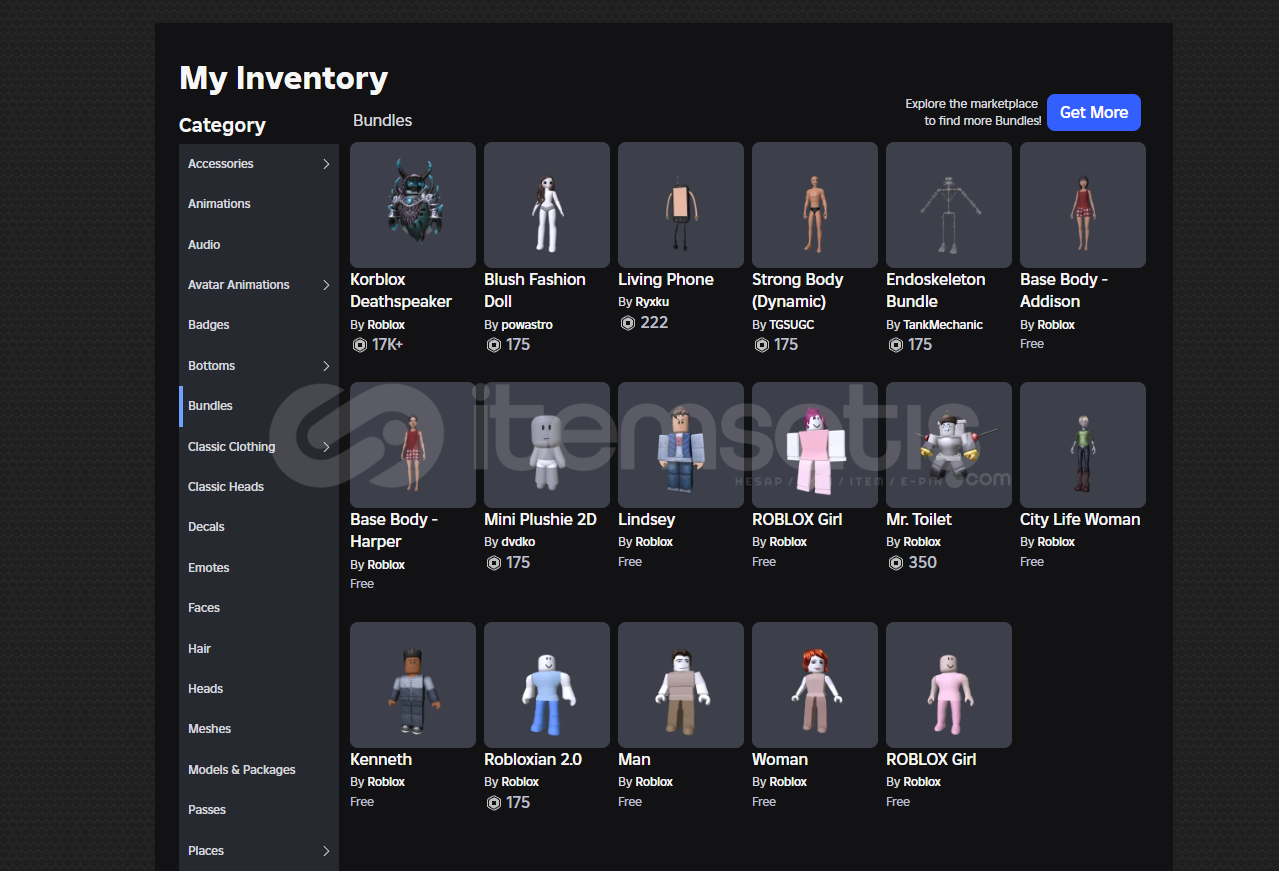This screenshot has height=871, width=1279.
Task: Open the Korblox Deathspeaker thumbnail
Action: pos(413,205)
